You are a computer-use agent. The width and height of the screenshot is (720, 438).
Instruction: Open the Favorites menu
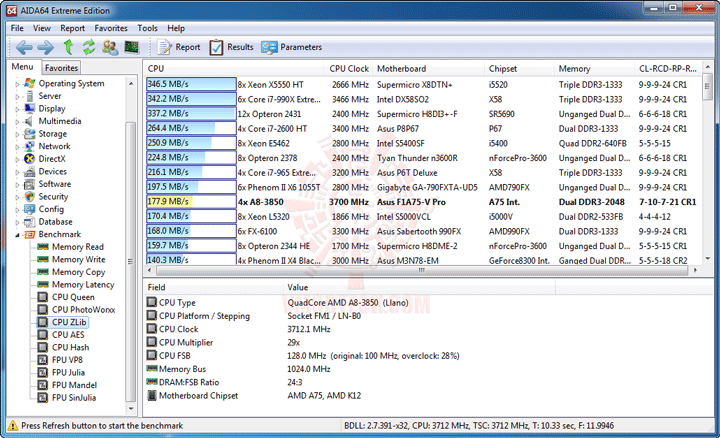pos(111,28)
